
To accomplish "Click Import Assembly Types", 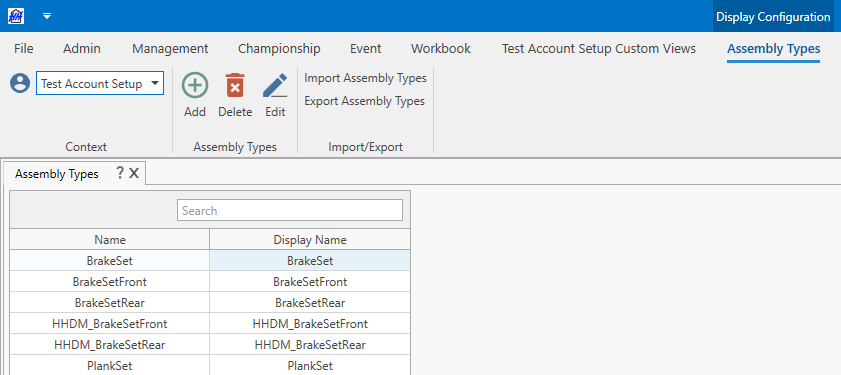I will (365, 78).
